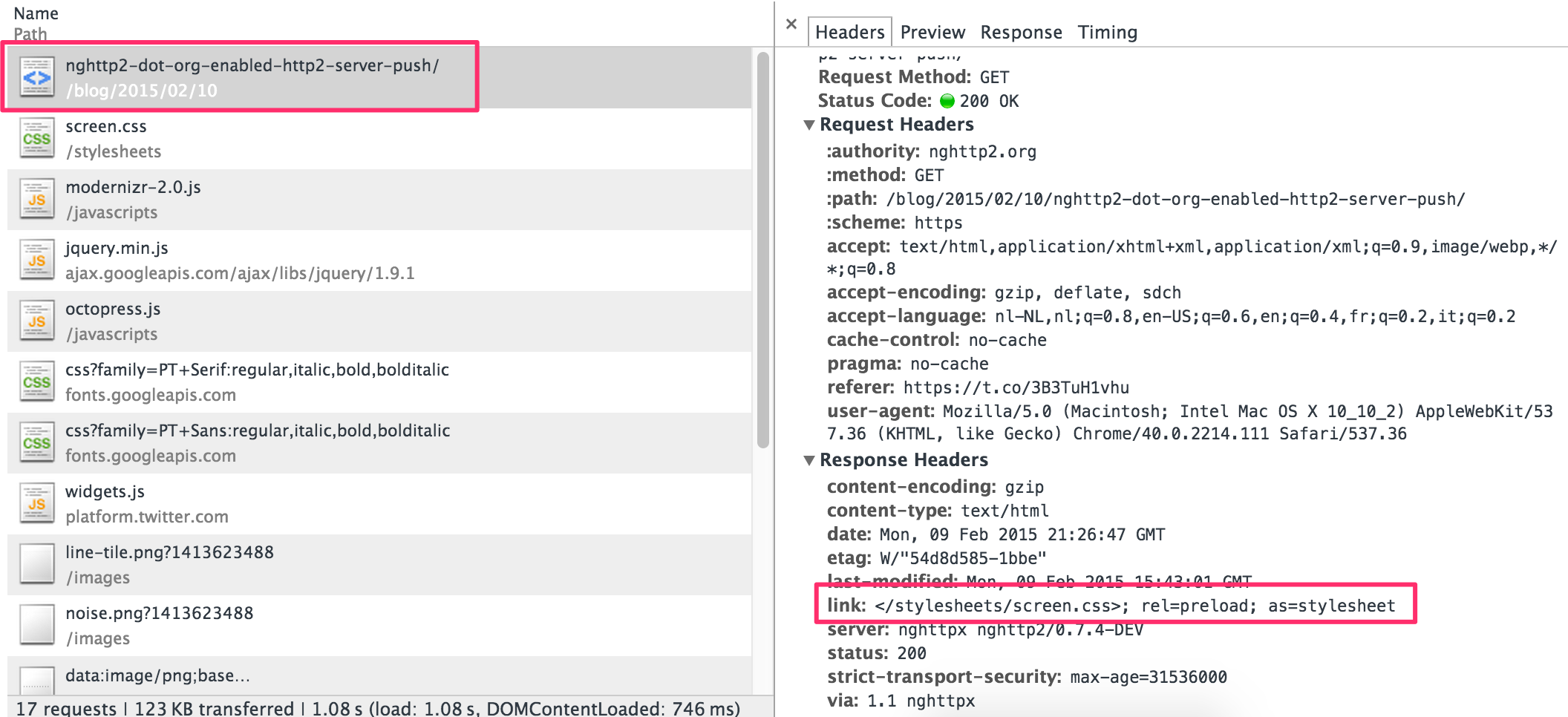Click the image icon beside line-tile.png
The image size is (1568, 717).
37,565
